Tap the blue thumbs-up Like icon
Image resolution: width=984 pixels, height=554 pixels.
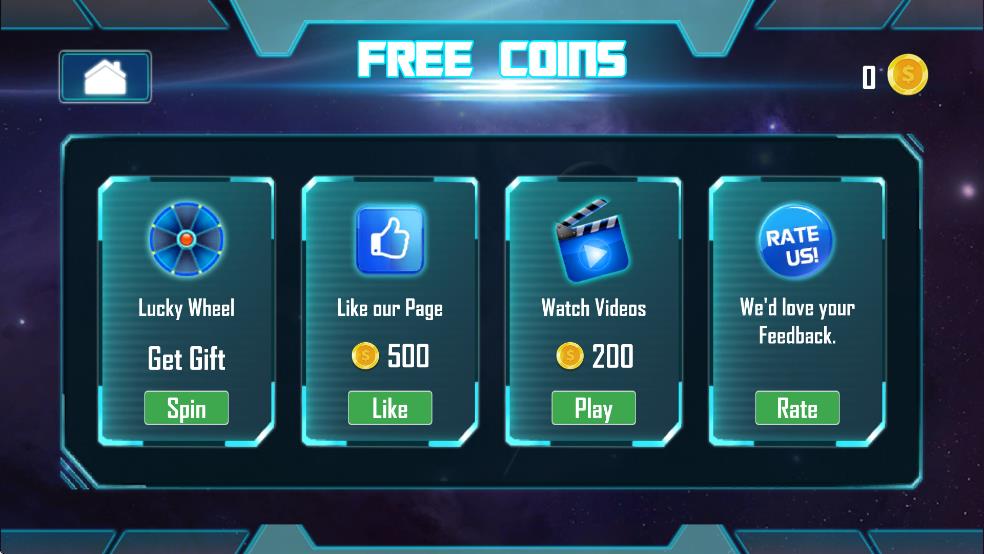coord(390,240)
